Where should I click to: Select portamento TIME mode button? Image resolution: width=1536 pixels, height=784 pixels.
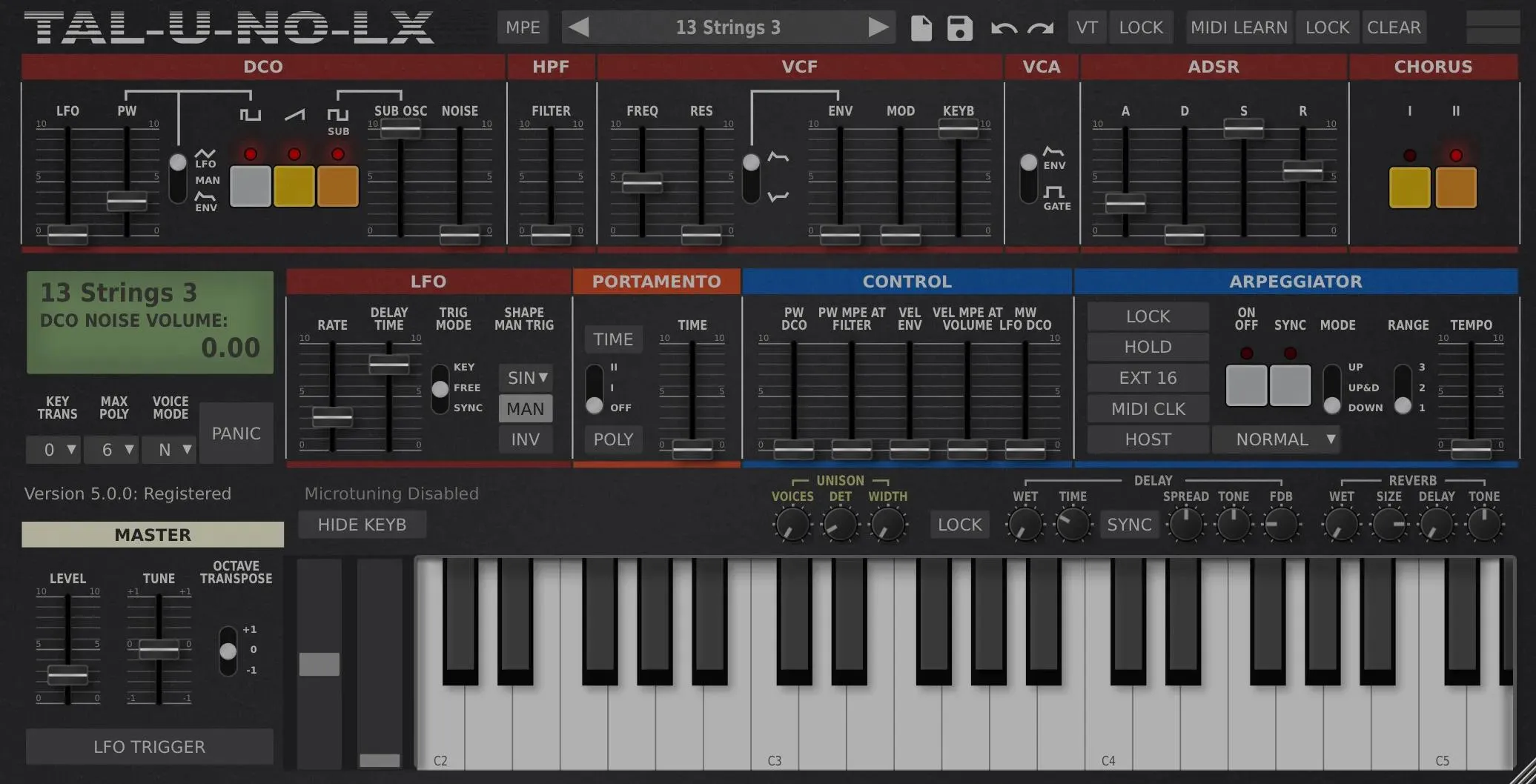coord(613,339)
